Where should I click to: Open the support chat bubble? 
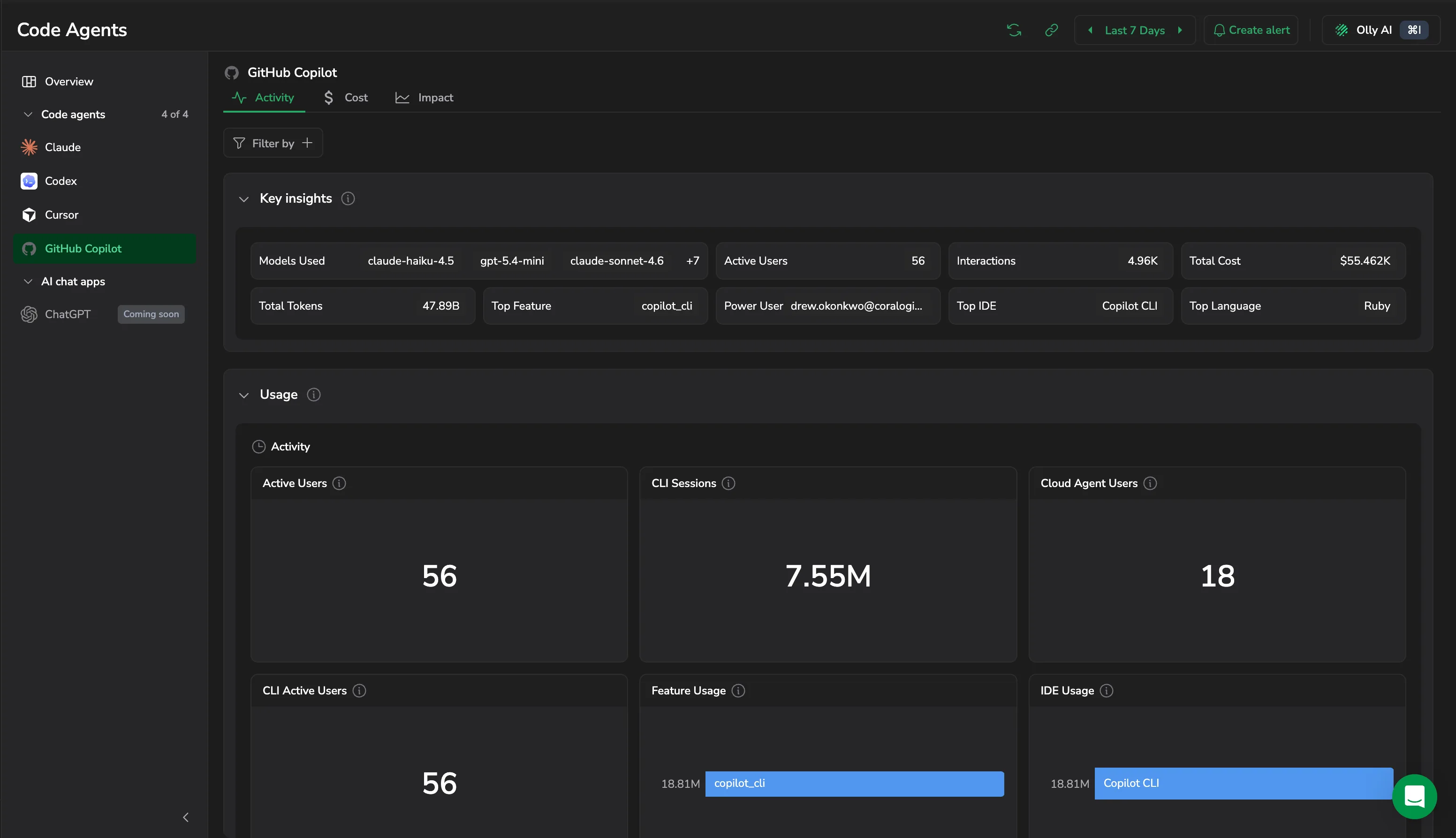click(1414, 797)
